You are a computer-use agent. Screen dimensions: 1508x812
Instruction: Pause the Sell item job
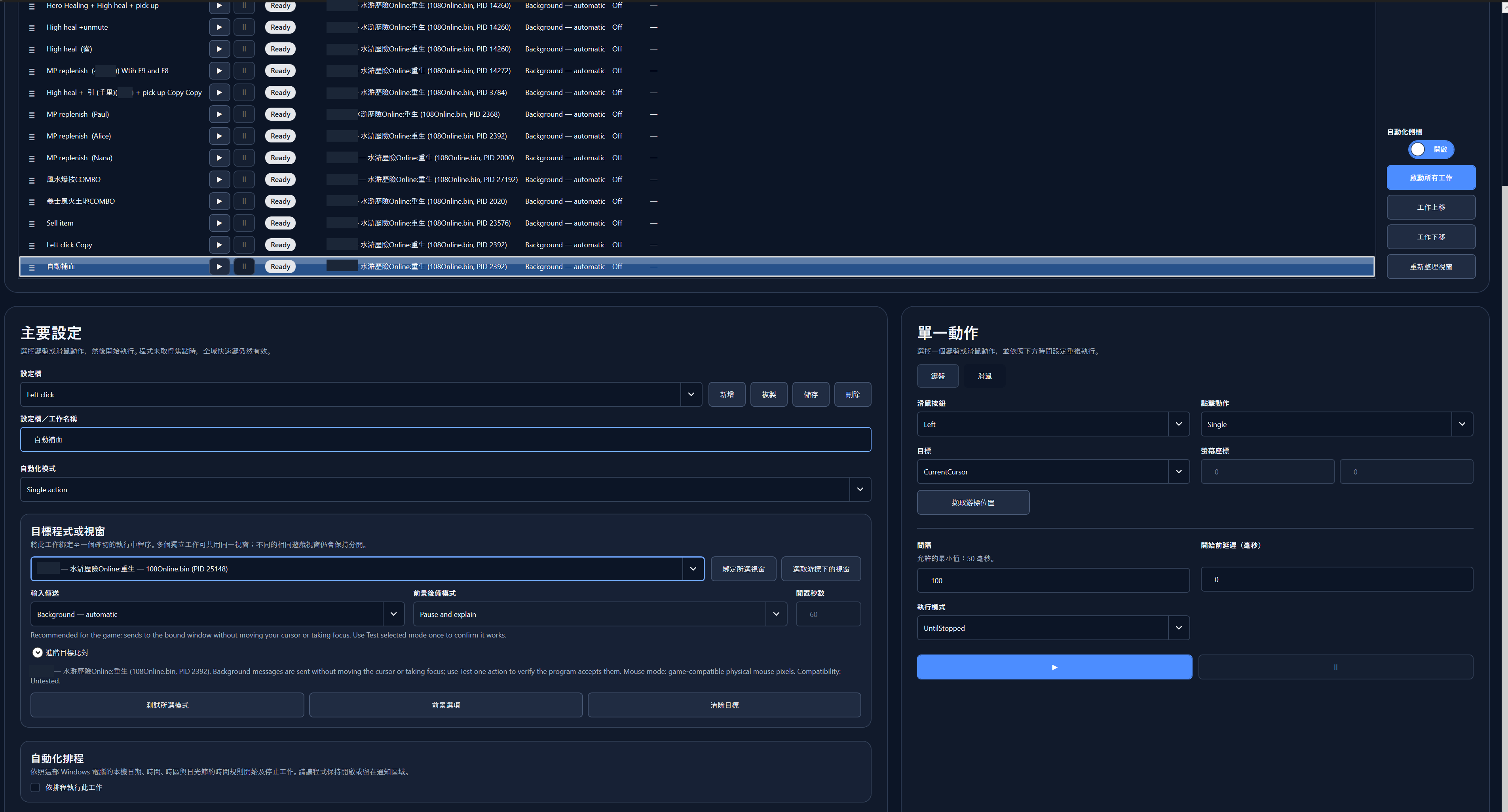(x=244, y=223)
